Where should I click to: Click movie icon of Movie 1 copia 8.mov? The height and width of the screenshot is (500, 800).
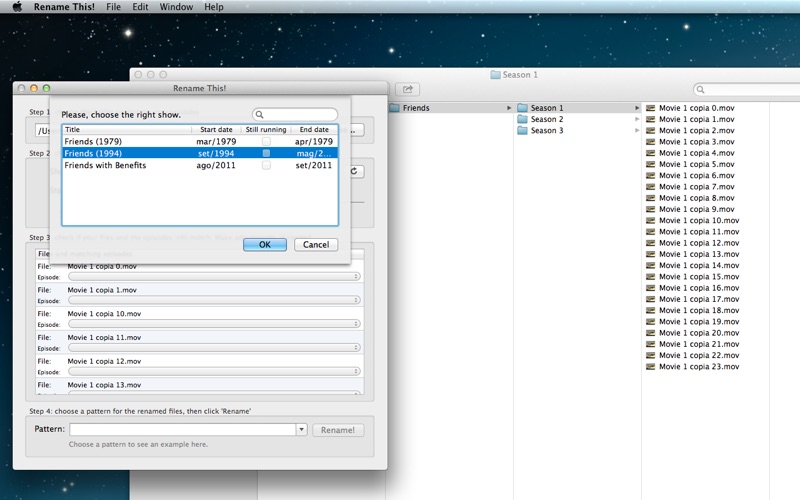(x=651, y=197)
